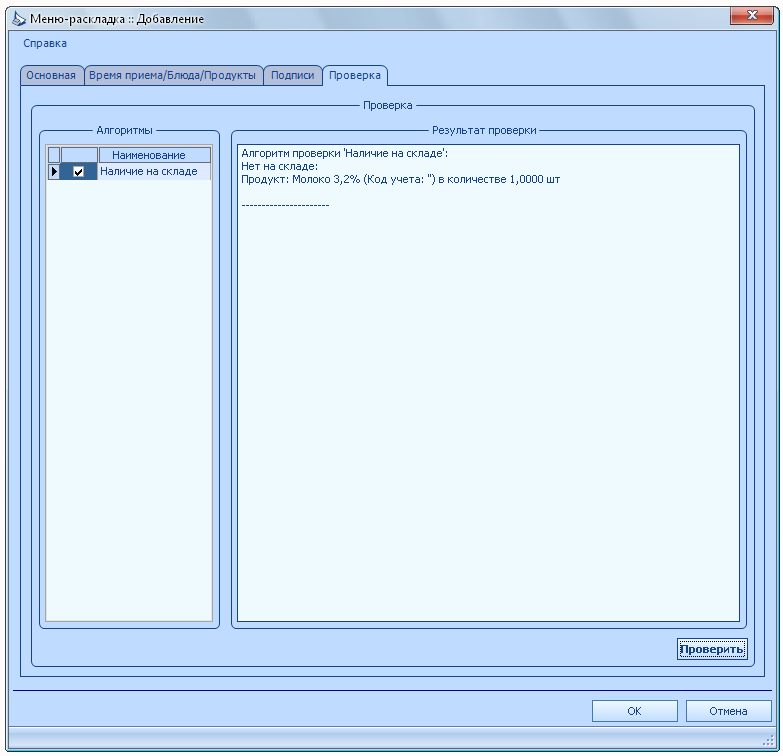Click the blank checkbox column header
This screenshot has height=756, width=783.
click(79, 155)
